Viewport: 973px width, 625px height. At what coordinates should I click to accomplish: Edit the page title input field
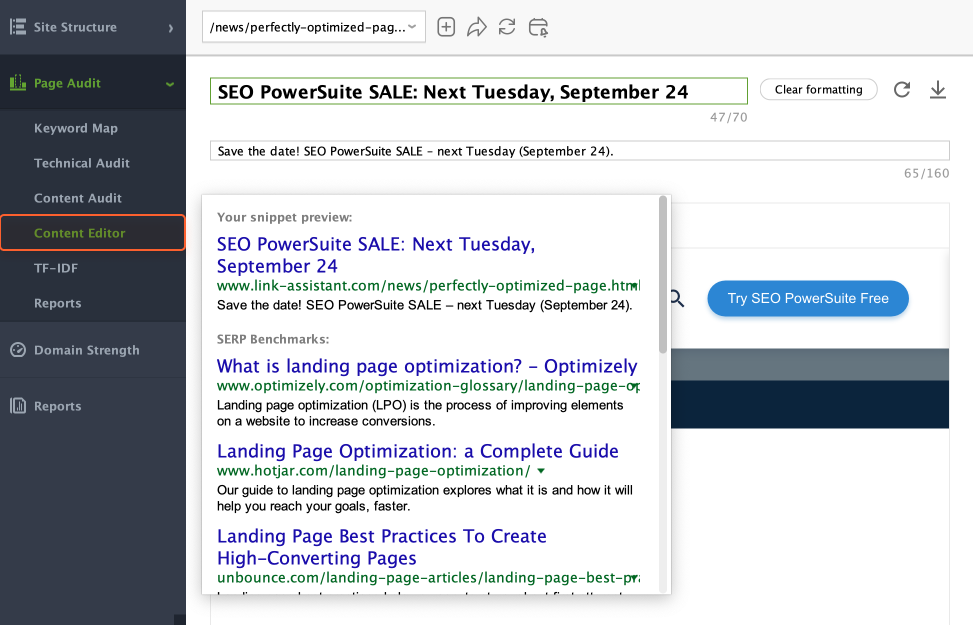(x=478, y=91)
